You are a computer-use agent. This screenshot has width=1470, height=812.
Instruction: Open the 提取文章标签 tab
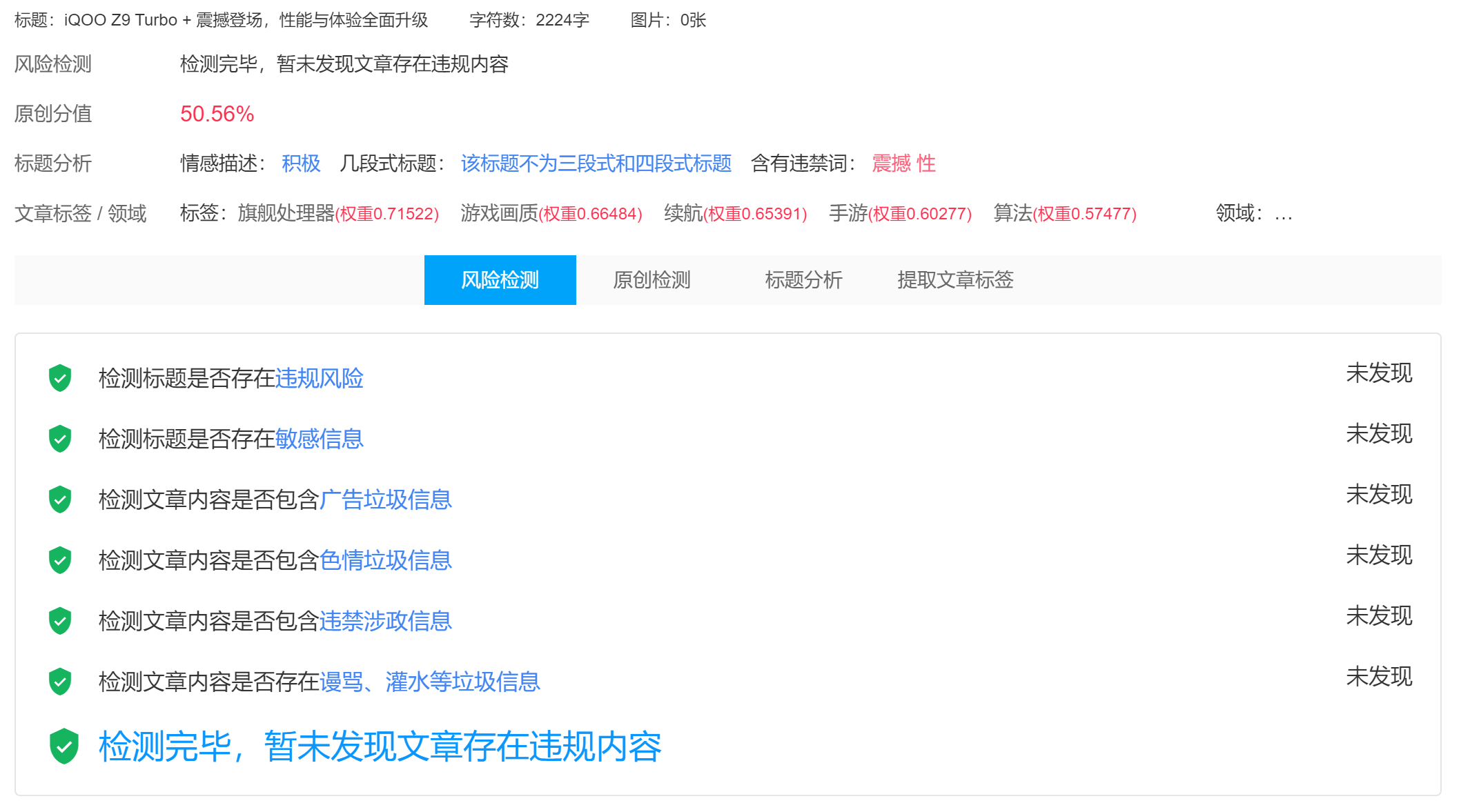(x=955, y=279)
